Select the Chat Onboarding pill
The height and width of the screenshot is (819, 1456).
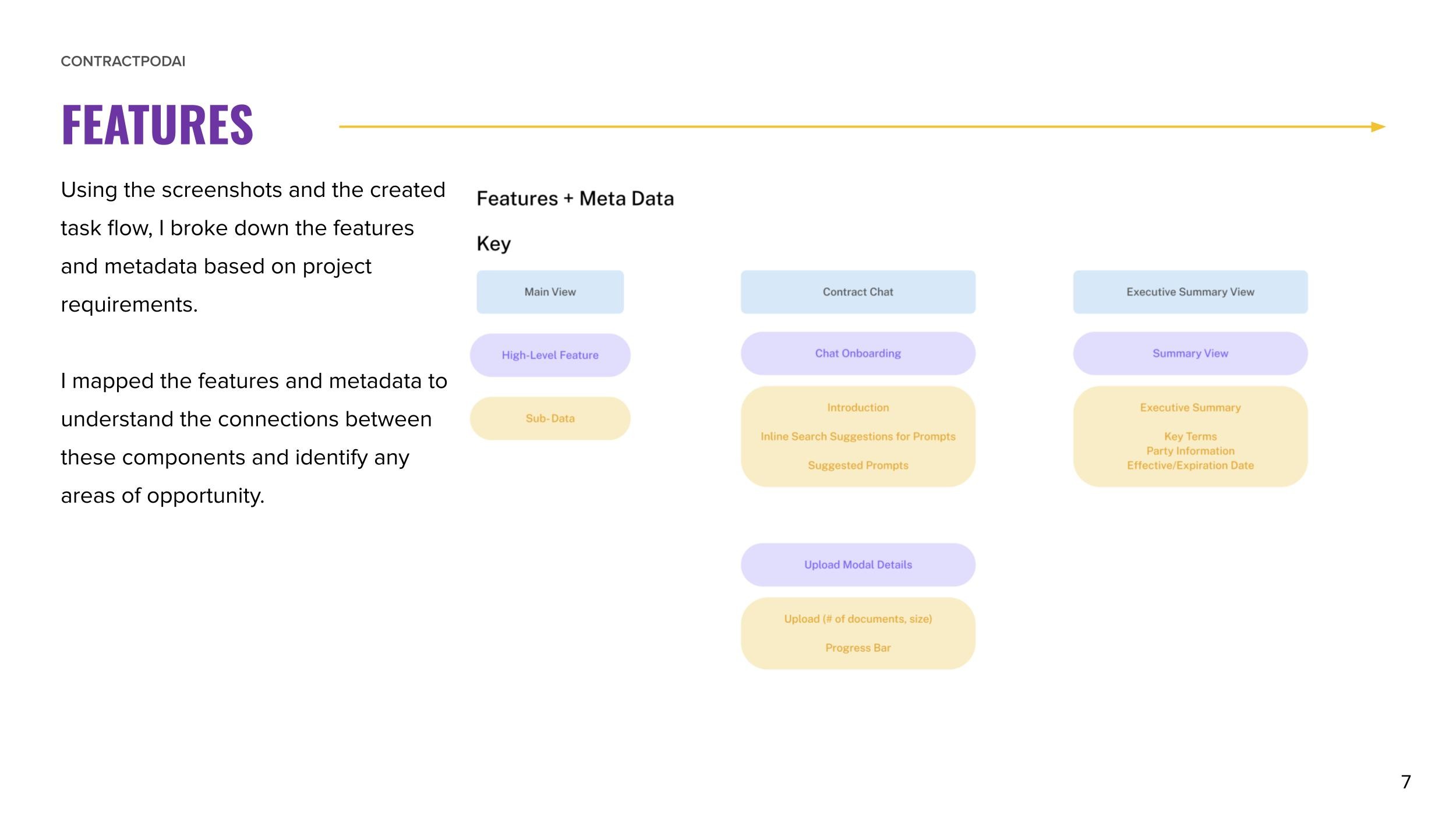pos(857,354)
